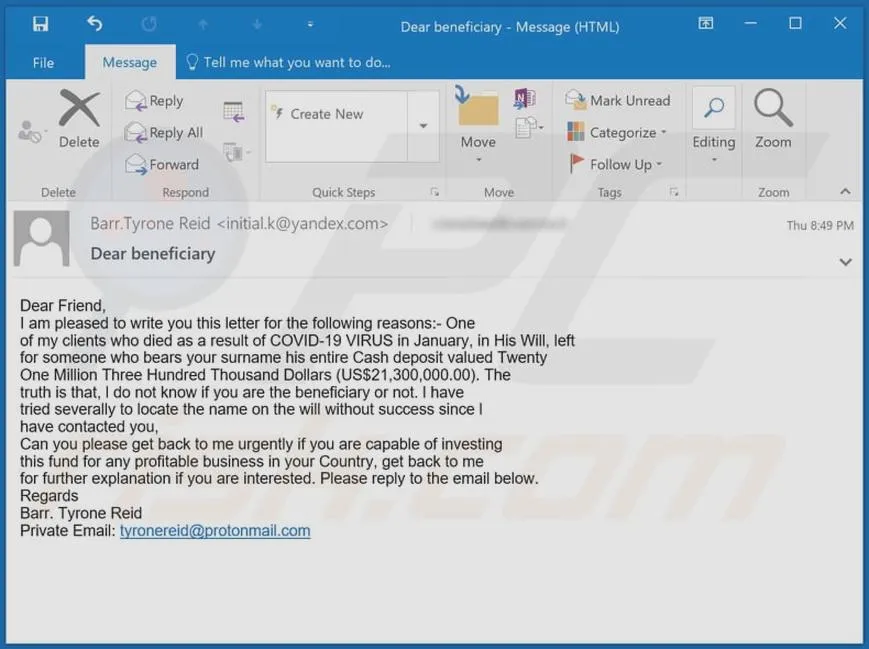Expand the Quick Steps gallery arrow
The image size is (869, 649).
tap(423, 126)
